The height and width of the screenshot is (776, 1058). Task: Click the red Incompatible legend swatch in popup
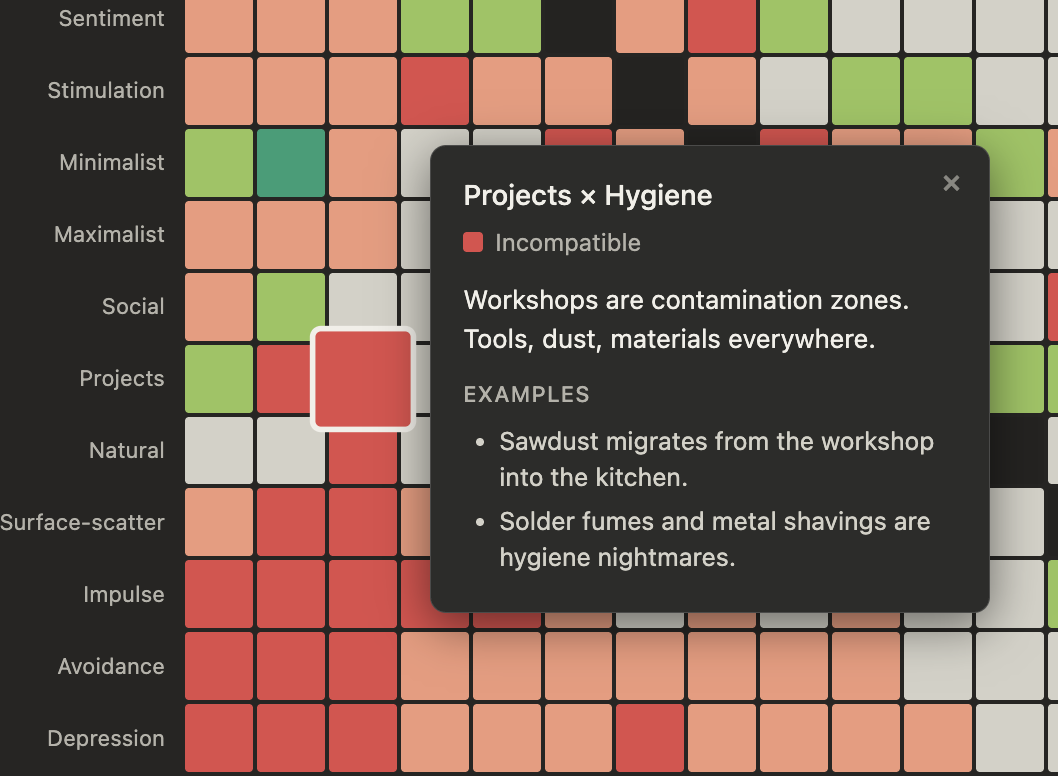tap(473, 242)
